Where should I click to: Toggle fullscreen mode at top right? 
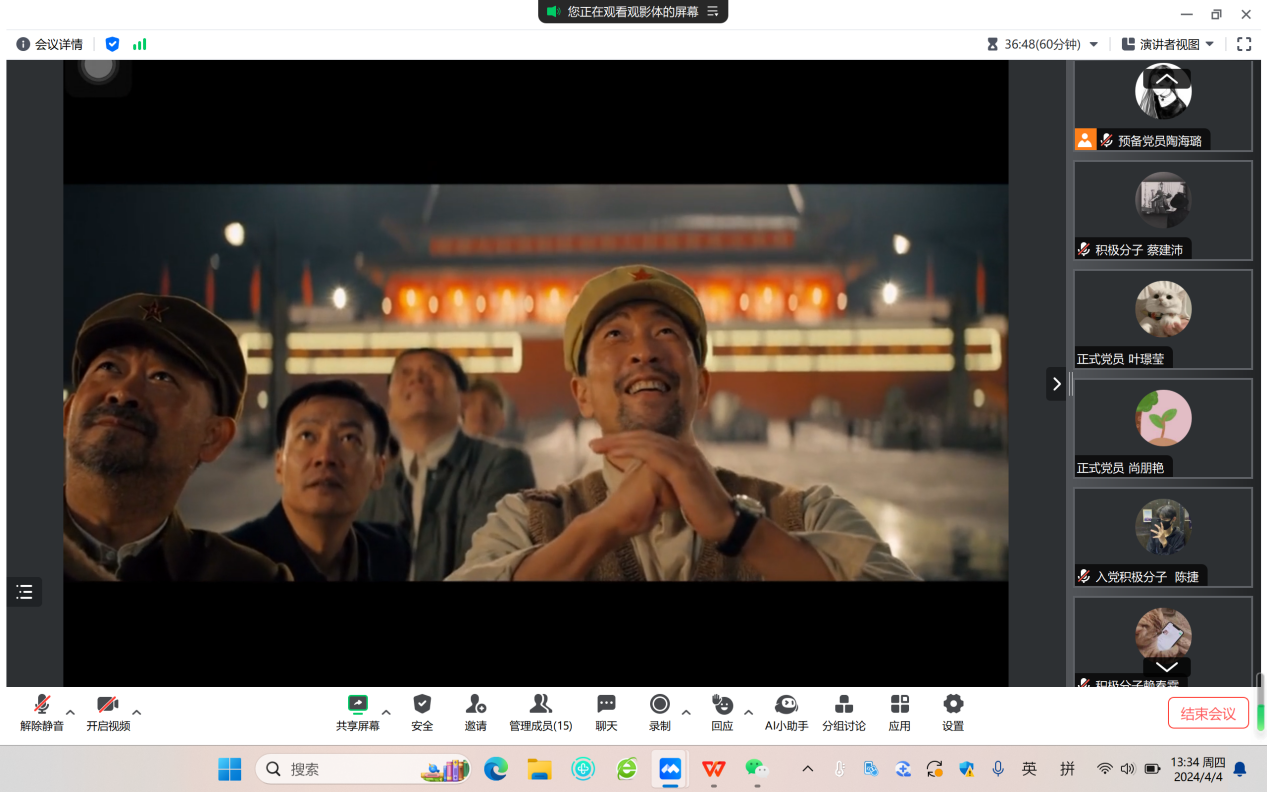coord(1243,44)
